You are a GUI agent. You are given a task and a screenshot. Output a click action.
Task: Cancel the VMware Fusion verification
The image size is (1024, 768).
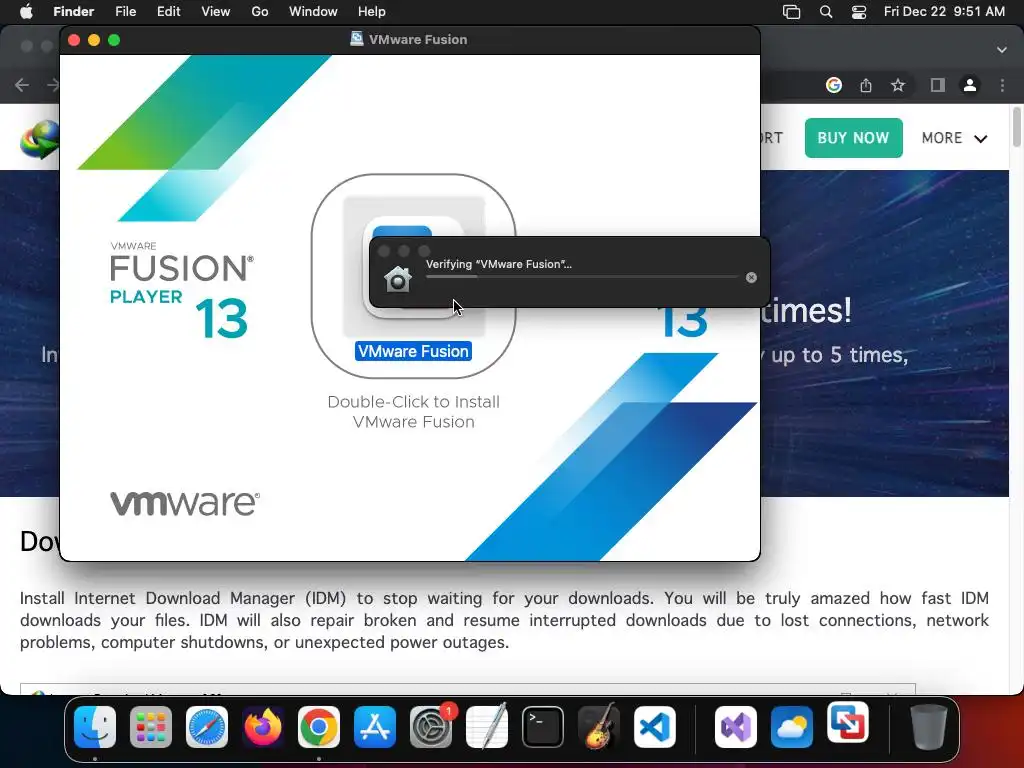tap(751, 278)
